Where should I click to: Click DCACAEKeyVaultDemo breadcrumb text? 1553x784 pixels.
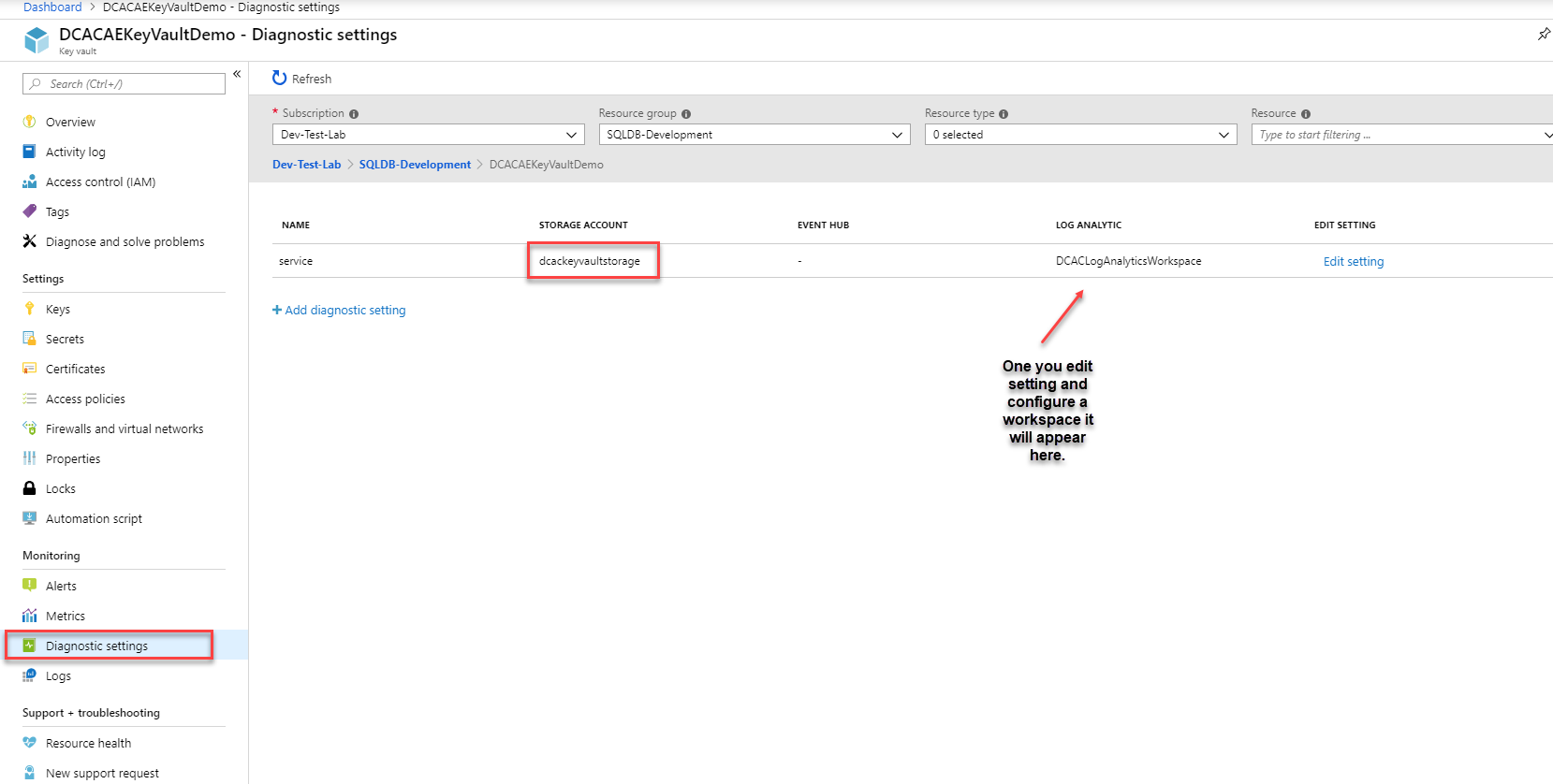(547, 165)
